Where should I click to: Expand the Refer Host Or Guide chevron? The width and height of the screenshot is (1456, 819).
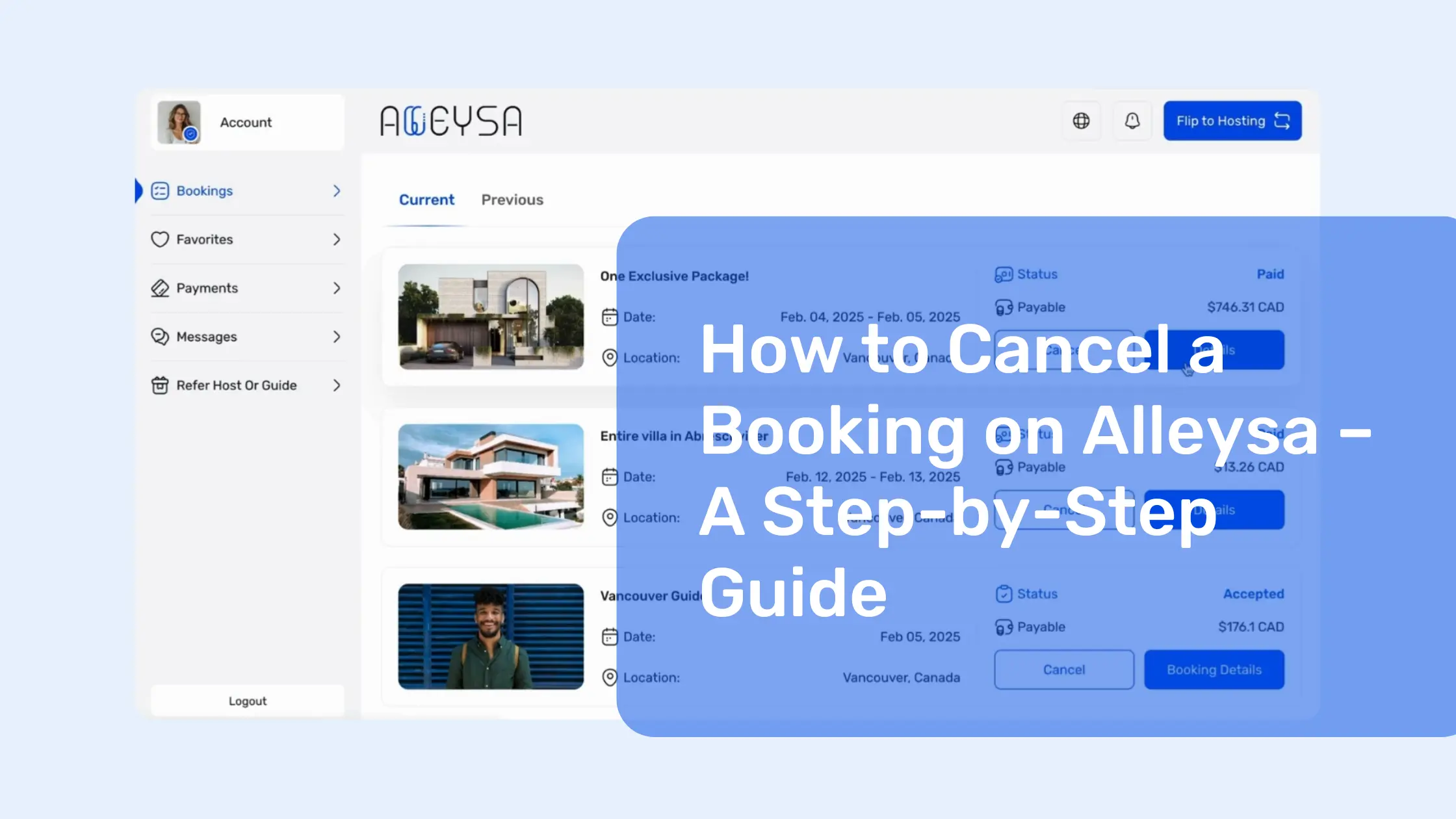pyautogui.click(x=337, y=385)
